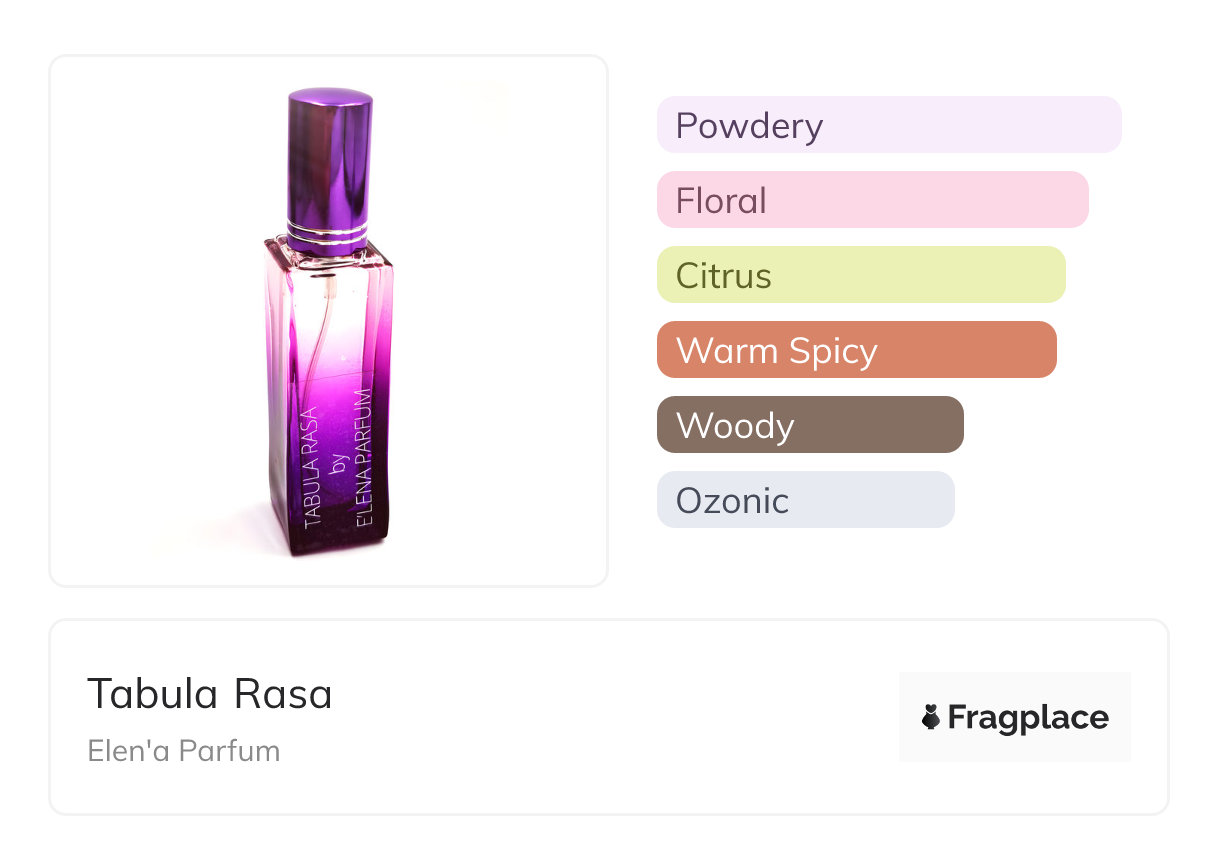
Task: Click the silver rings on the bottle neck
Action: 329,235
